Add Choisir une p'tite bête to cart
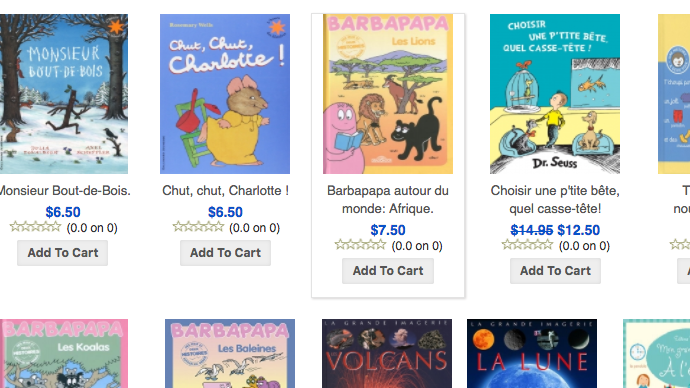The width and height of the screenshot is (690, 388). coord(555,271)
